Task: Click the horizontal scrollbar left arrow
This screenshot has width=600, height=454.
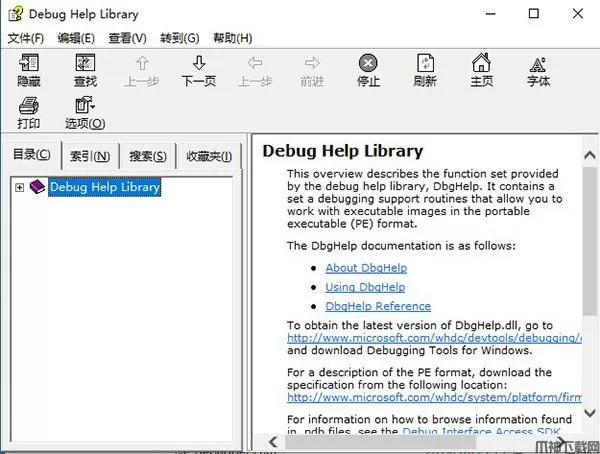Action: click(x=273, y=442)
